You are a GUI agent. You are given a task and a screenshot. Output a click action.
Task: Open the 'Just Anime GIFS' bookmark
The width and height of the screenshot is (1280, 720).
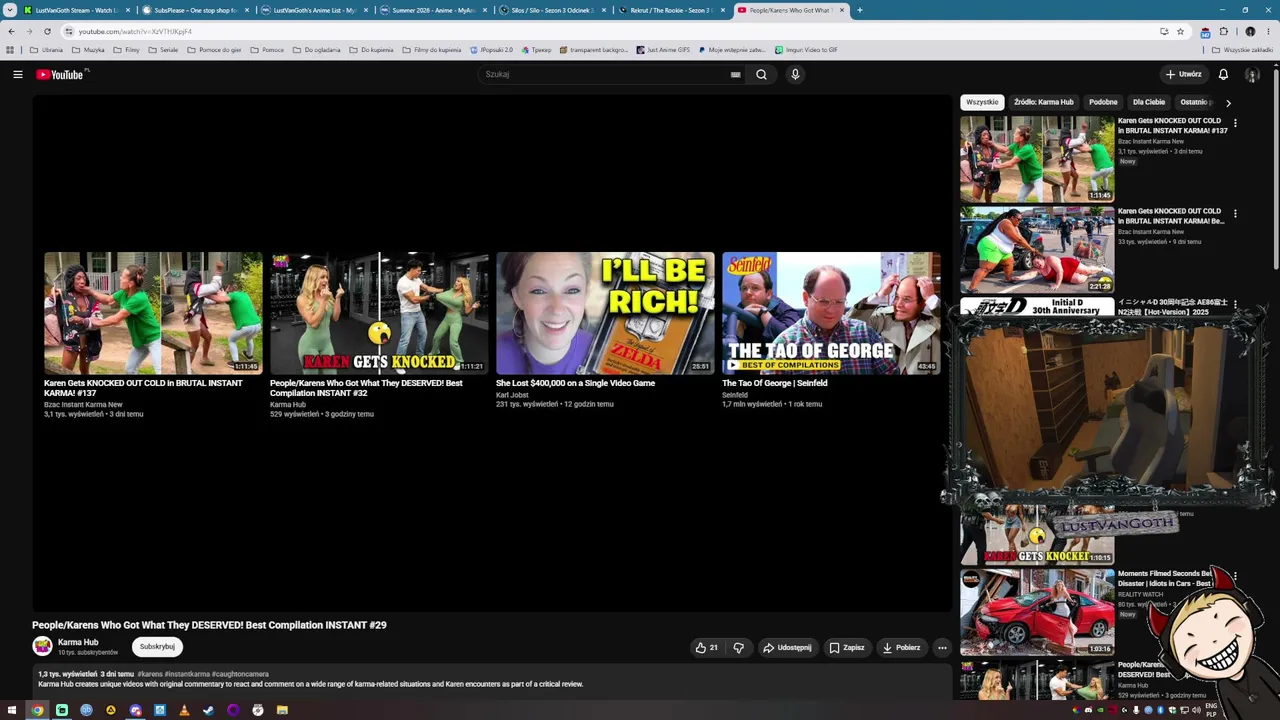point(663,49)
